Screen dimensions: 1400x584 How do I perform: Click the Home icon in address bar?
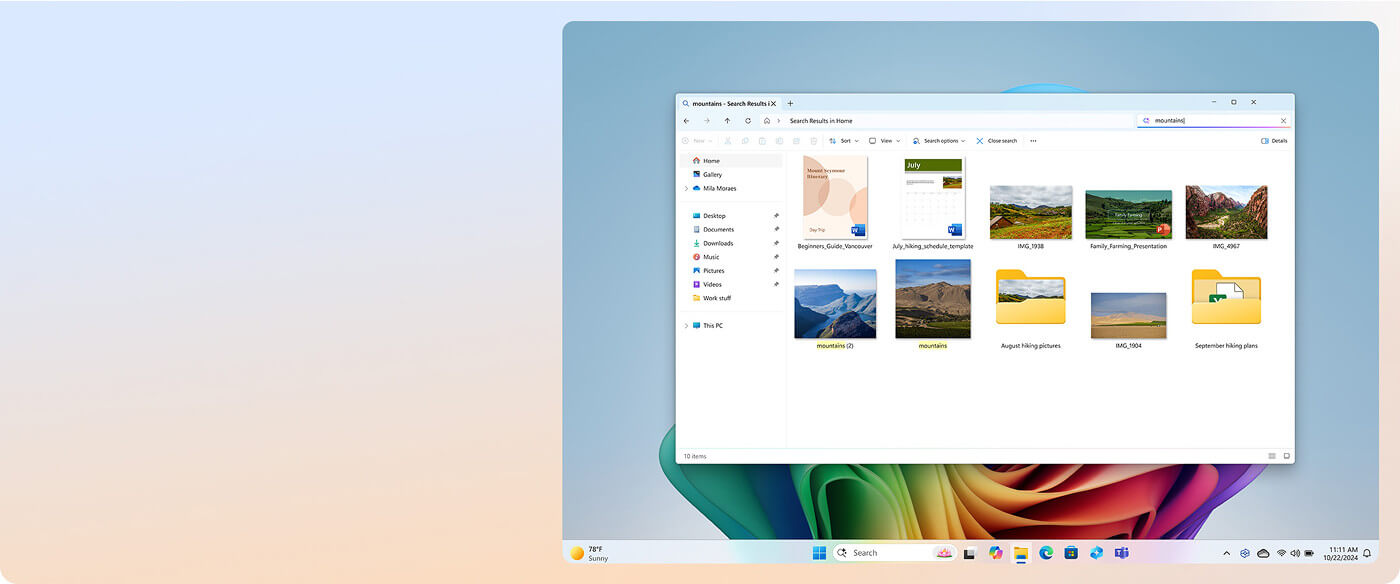point(767,121)
